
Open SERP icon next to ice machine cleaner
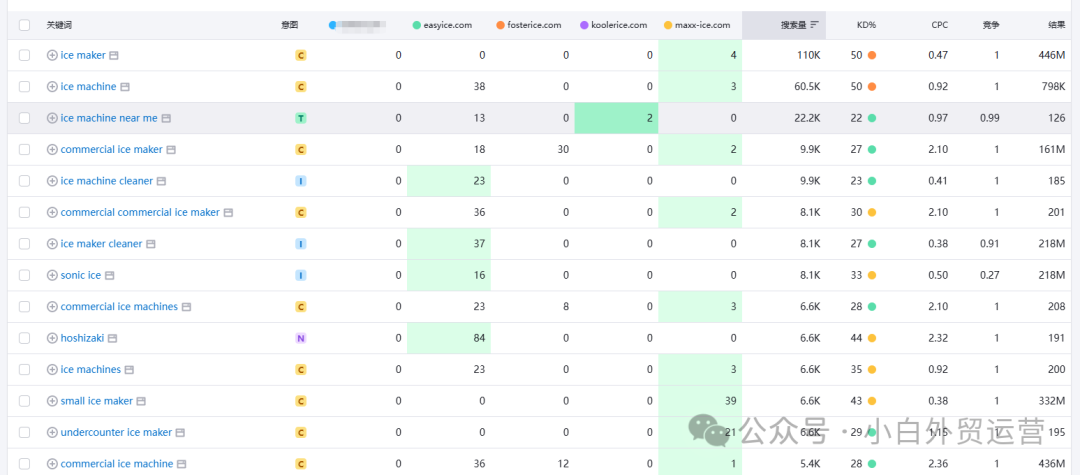(161, 181)
